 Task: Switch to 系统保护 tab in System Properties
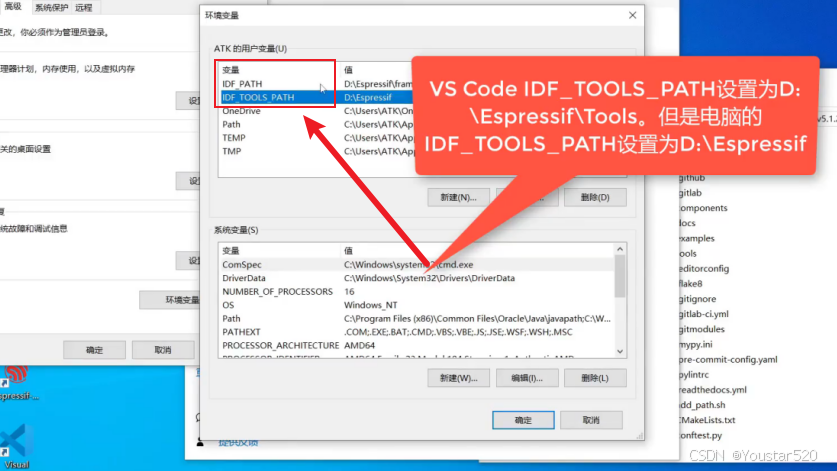(x=51, y=7)
